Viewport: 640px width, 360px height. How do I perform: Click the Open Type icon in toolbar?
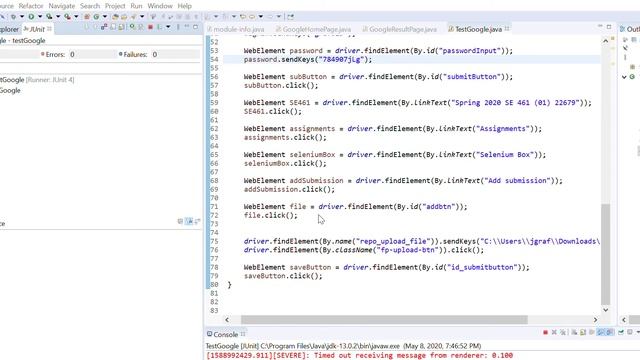coord(115,16)
